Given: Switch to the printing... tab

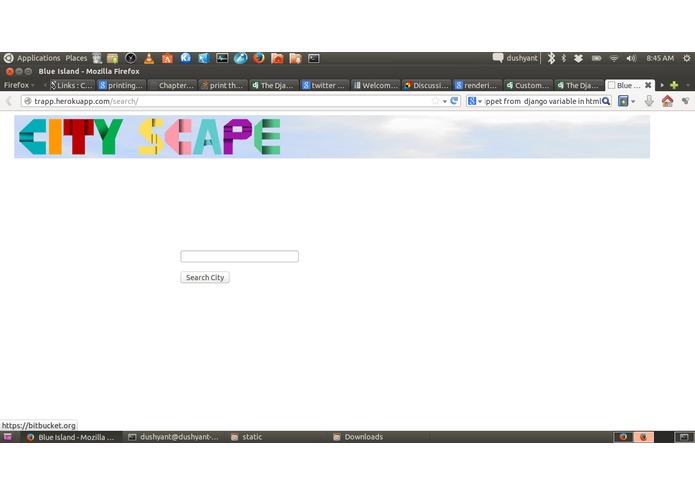Looking at the screenshot, I should [x=121, y=85].
